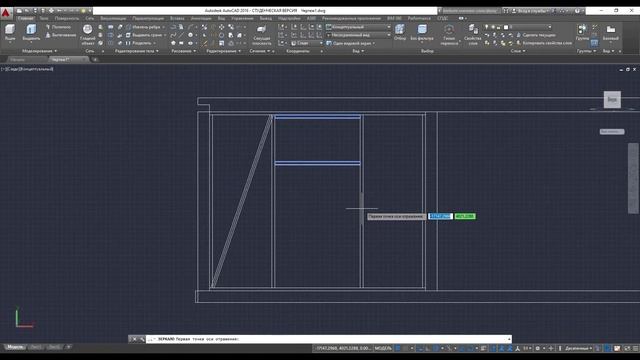Select the Модель layout tab
The height and width of the screenshot is (360, 640).
click(15, 347)
